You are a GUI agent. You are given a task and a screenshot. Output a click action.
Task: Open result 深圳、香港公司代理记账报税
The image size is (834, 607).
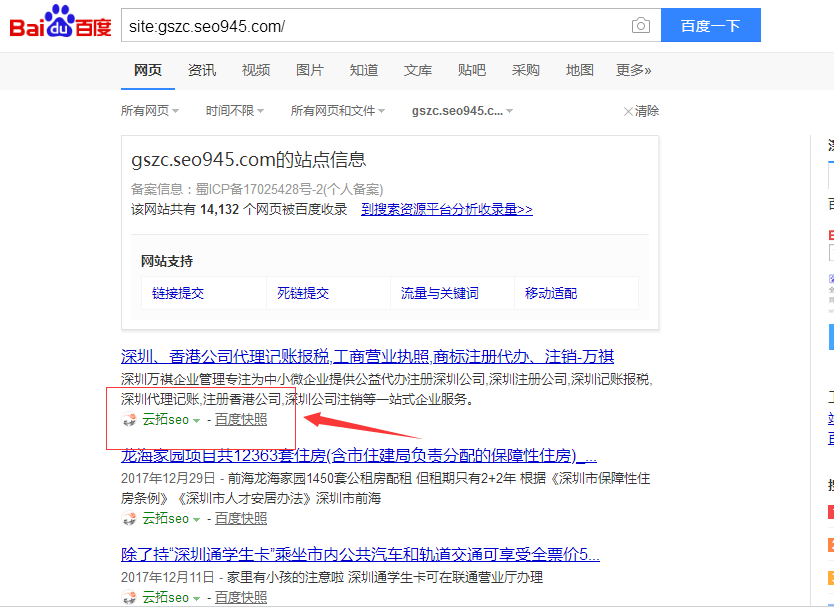point(368,356)
